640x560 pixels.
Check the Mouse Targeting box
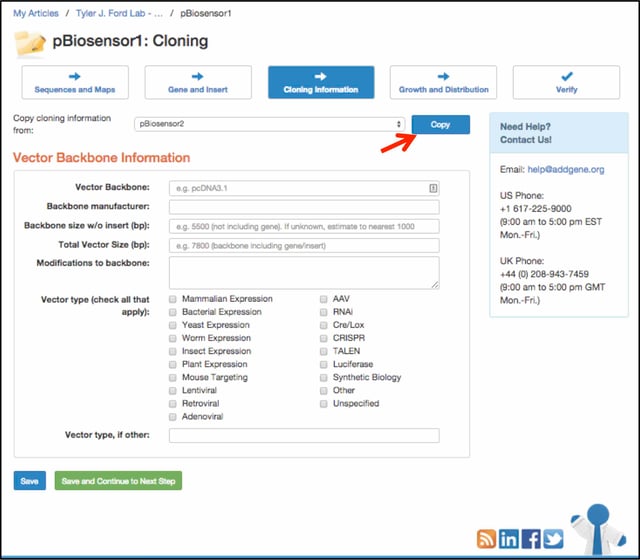click(x=173, y=378)
